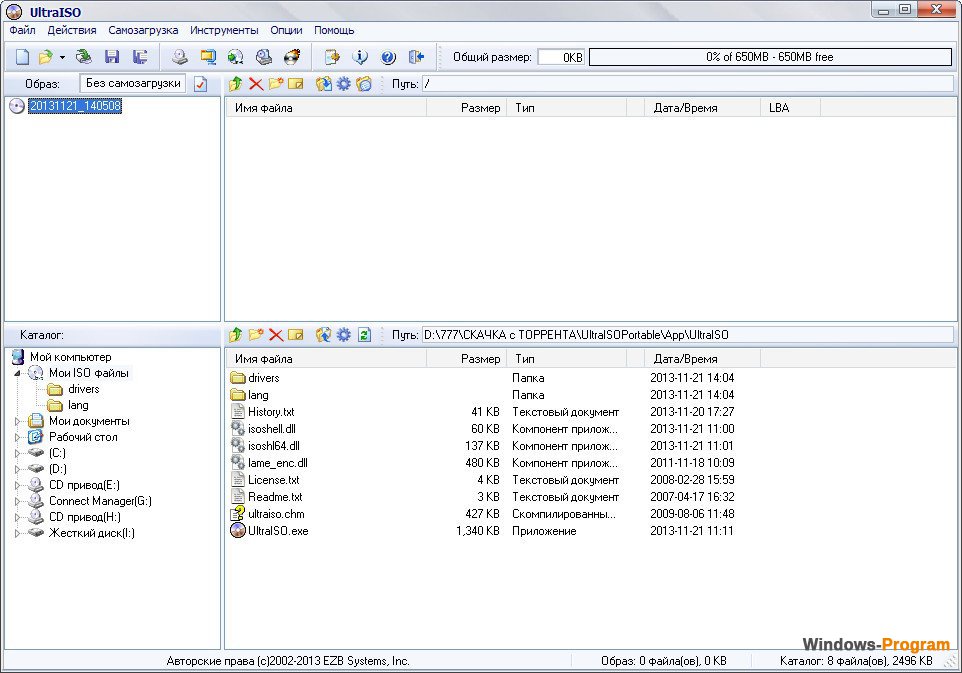Click the 0% of 650MB capacity bar
The width and height of the screenshot is (962, 673).
(770, 57)
